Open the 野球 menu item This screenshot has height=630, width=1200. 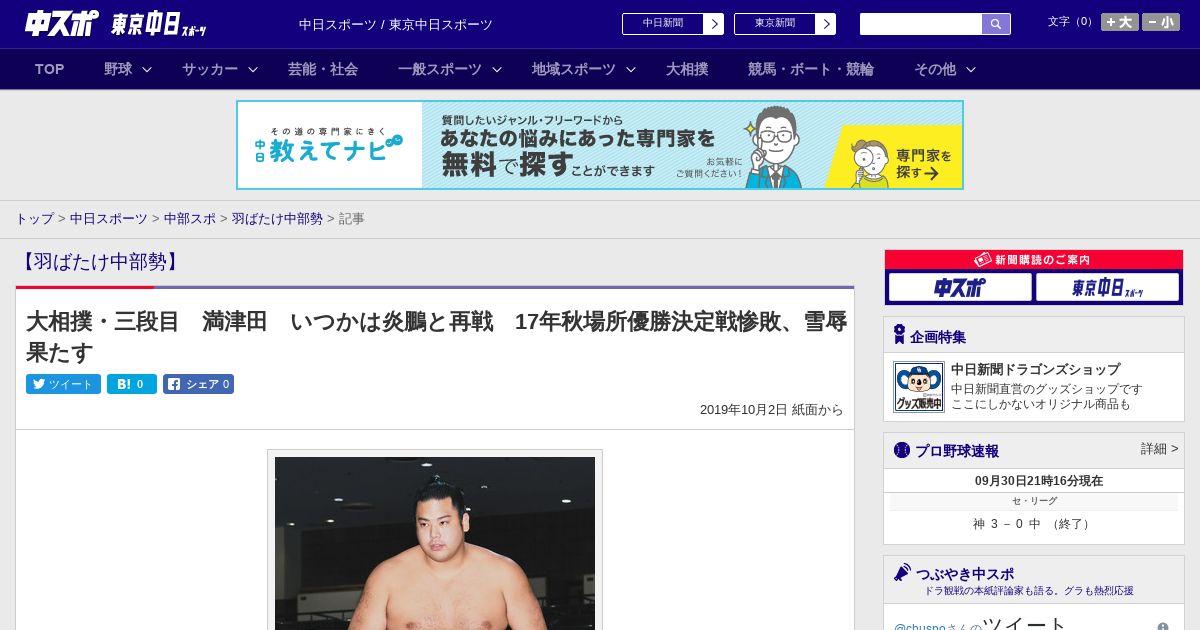coord(118,69)
